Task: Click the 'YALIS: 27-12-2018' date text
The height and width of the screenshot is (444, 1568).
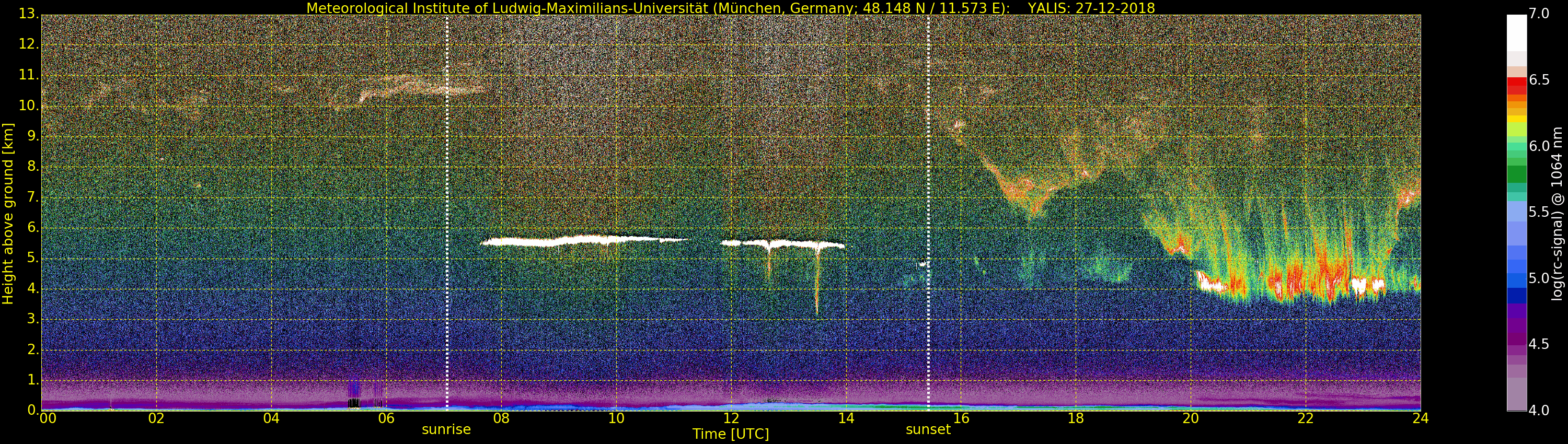Action: (1091, 8)
